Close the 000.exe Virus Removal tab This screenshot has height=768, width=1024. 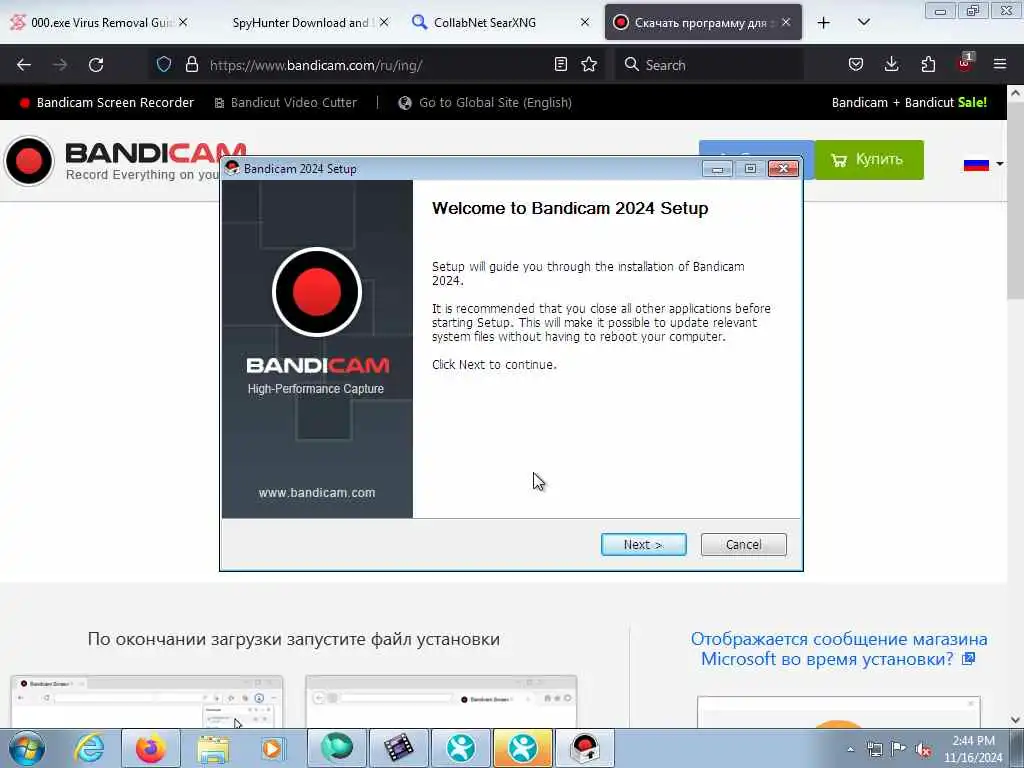[184, 23]
